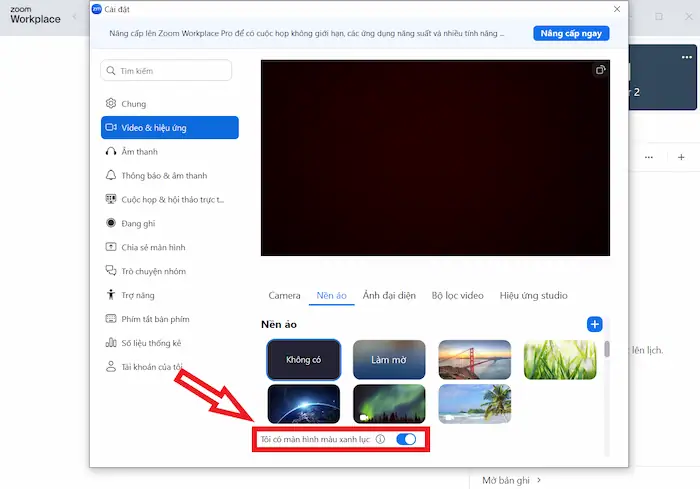Expand the Mở bản ghi chevron
The width and height of the screenshot is (700, 489).
(x=539, y=480)
